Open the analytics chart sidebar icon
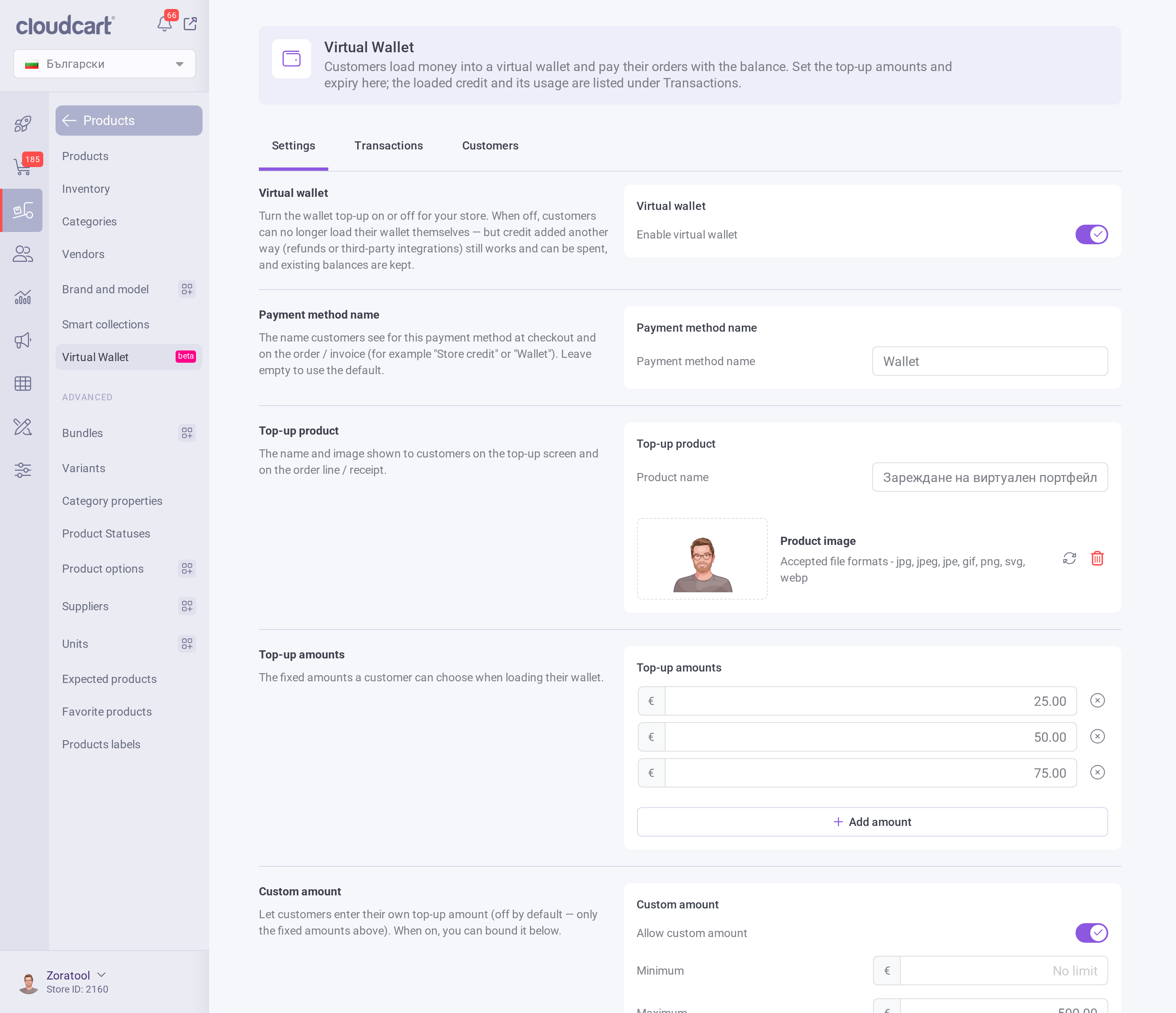Viewport: 1176px width, 1013px height. [23, 297]
